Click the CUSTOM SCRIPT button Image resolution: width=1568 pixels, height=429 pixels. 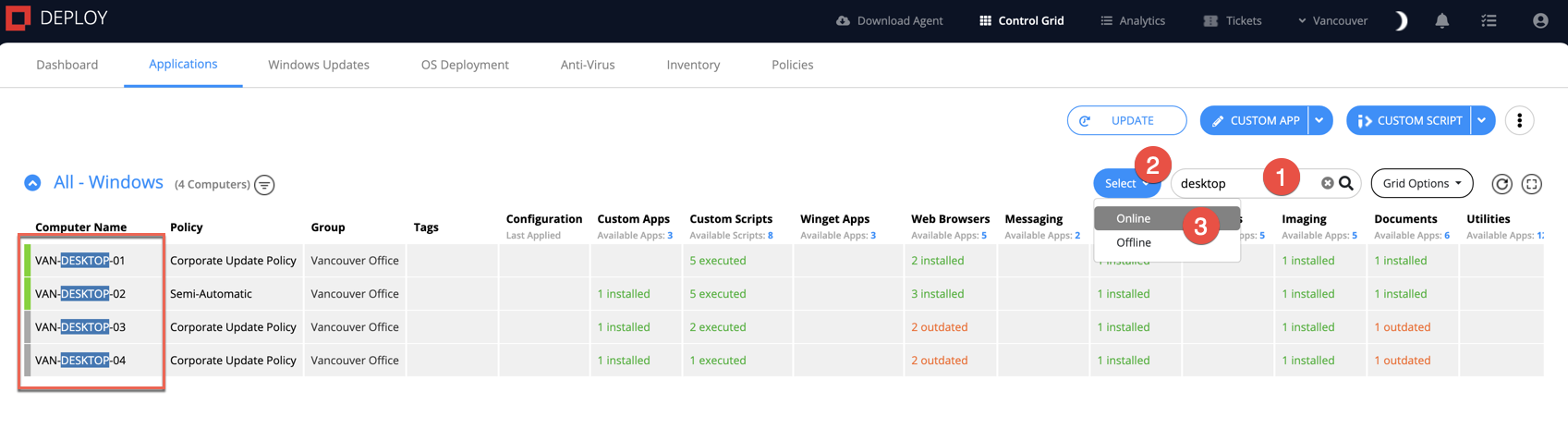click(x=1408, y=120)
